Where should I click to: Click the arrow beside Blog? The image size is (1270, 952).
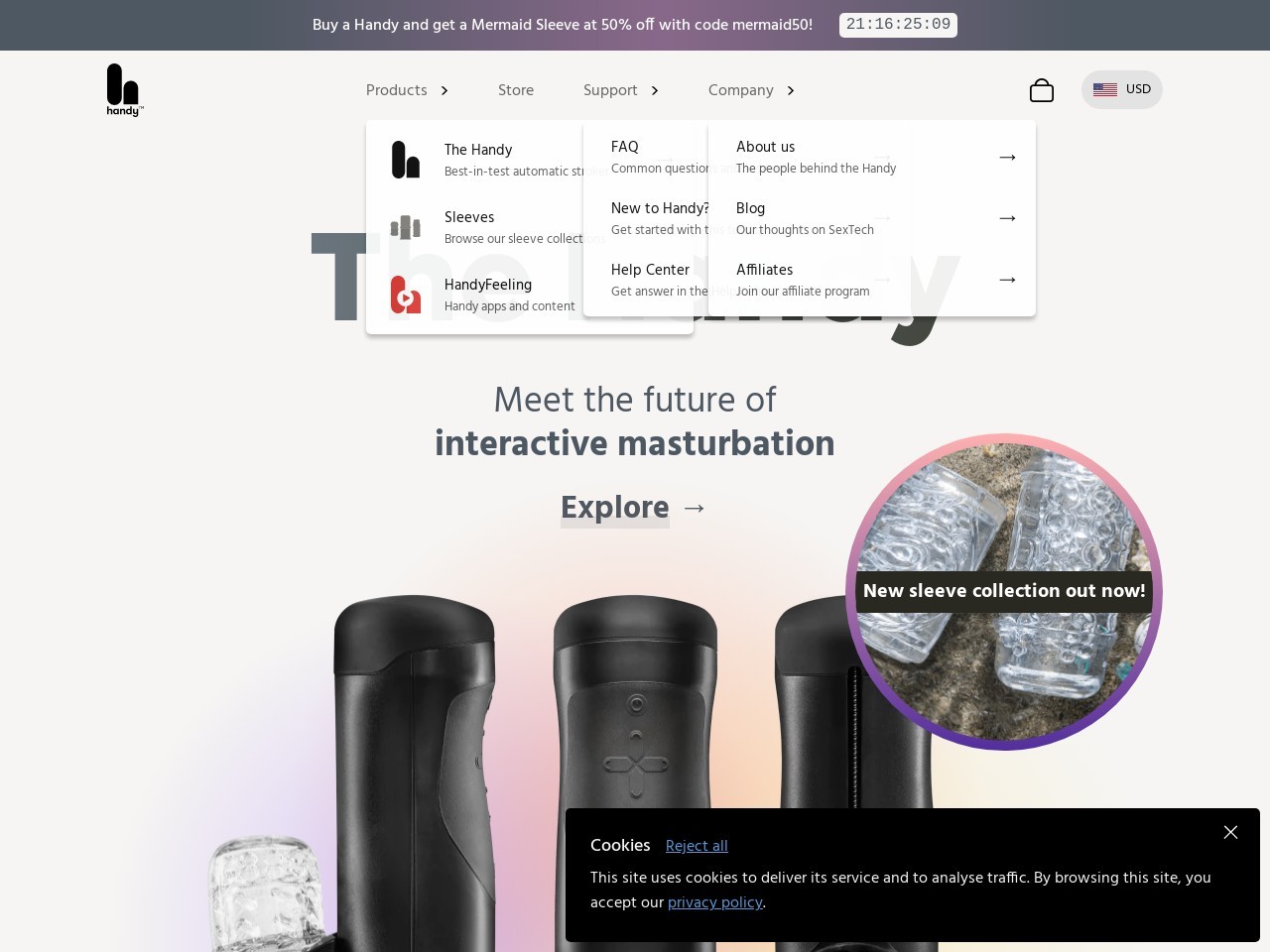pyautogui.click(x=1007, y=218)
